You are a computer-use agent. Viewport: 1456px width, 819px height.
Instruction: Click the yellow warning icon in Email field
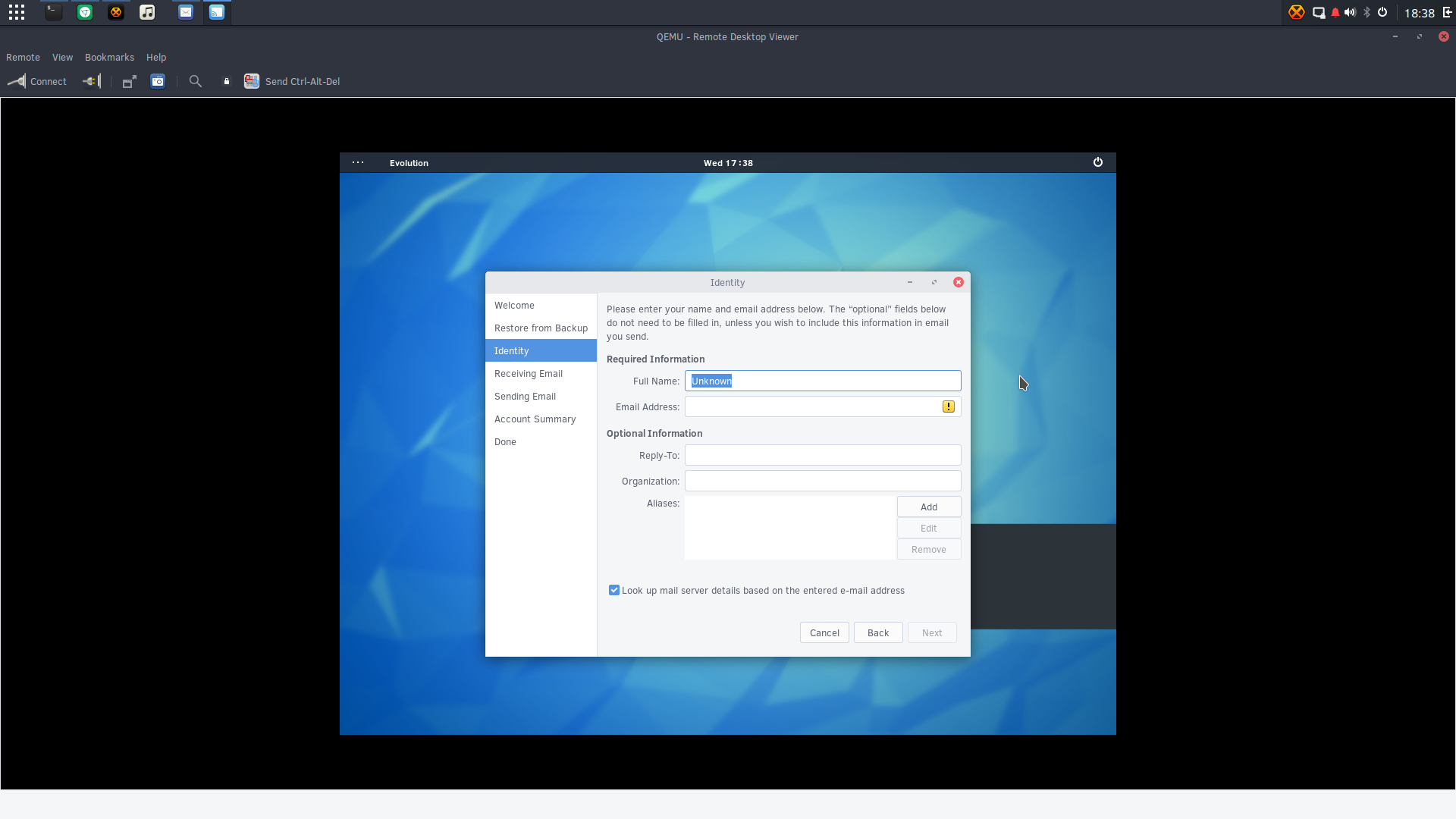(949, 406)
